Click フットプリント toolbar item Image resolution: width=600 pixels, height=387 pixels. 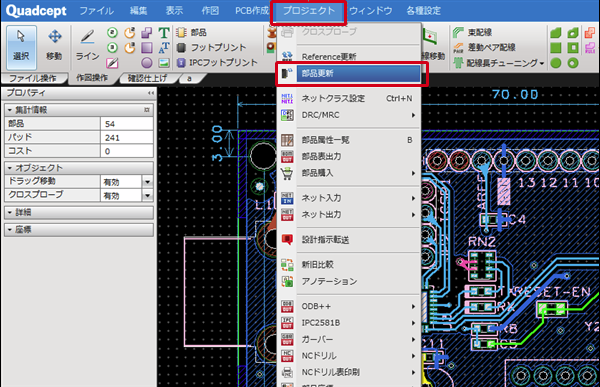(212, 47)
